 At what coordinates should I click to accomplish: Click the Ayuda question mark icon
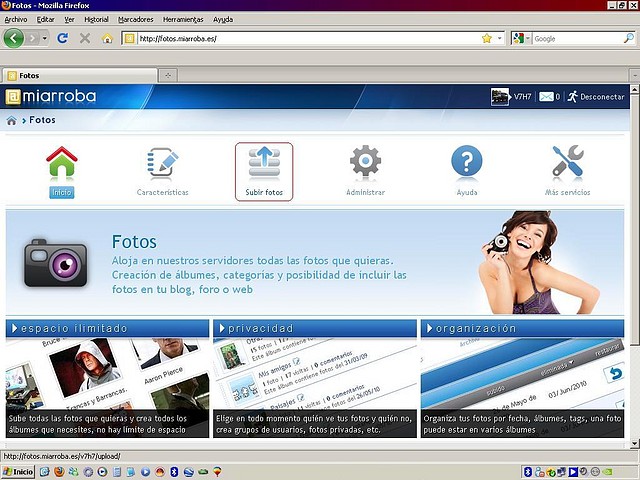(467, 161)
